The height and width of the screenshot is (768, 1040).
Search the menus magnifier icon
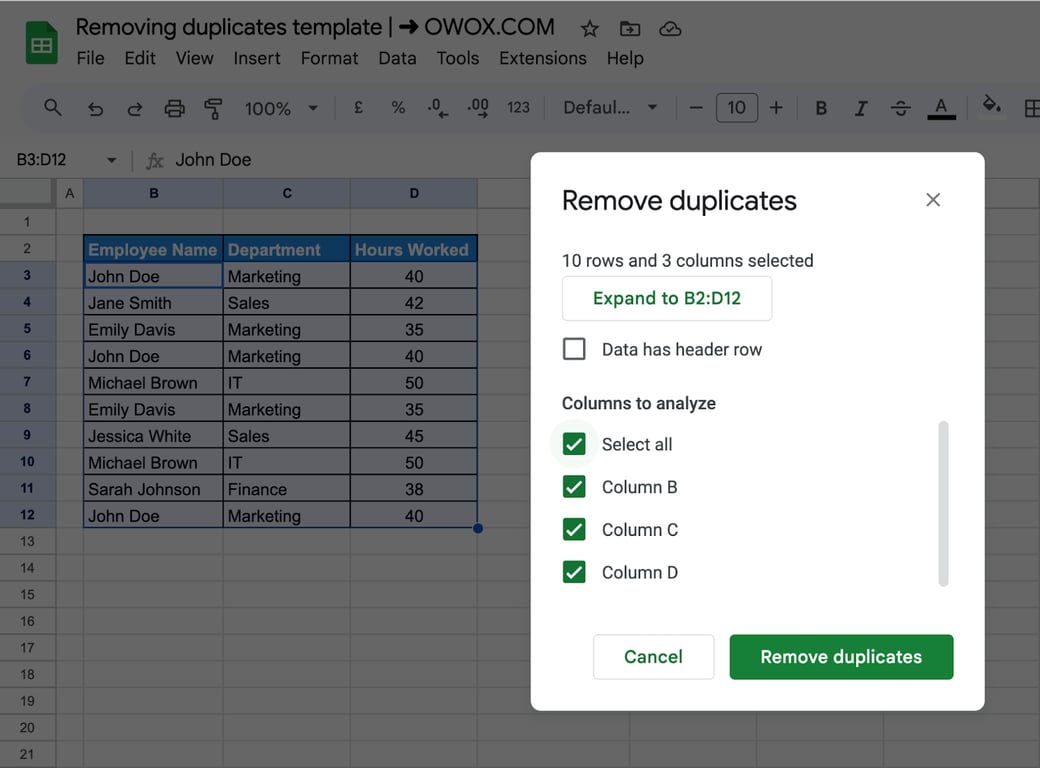52,107
